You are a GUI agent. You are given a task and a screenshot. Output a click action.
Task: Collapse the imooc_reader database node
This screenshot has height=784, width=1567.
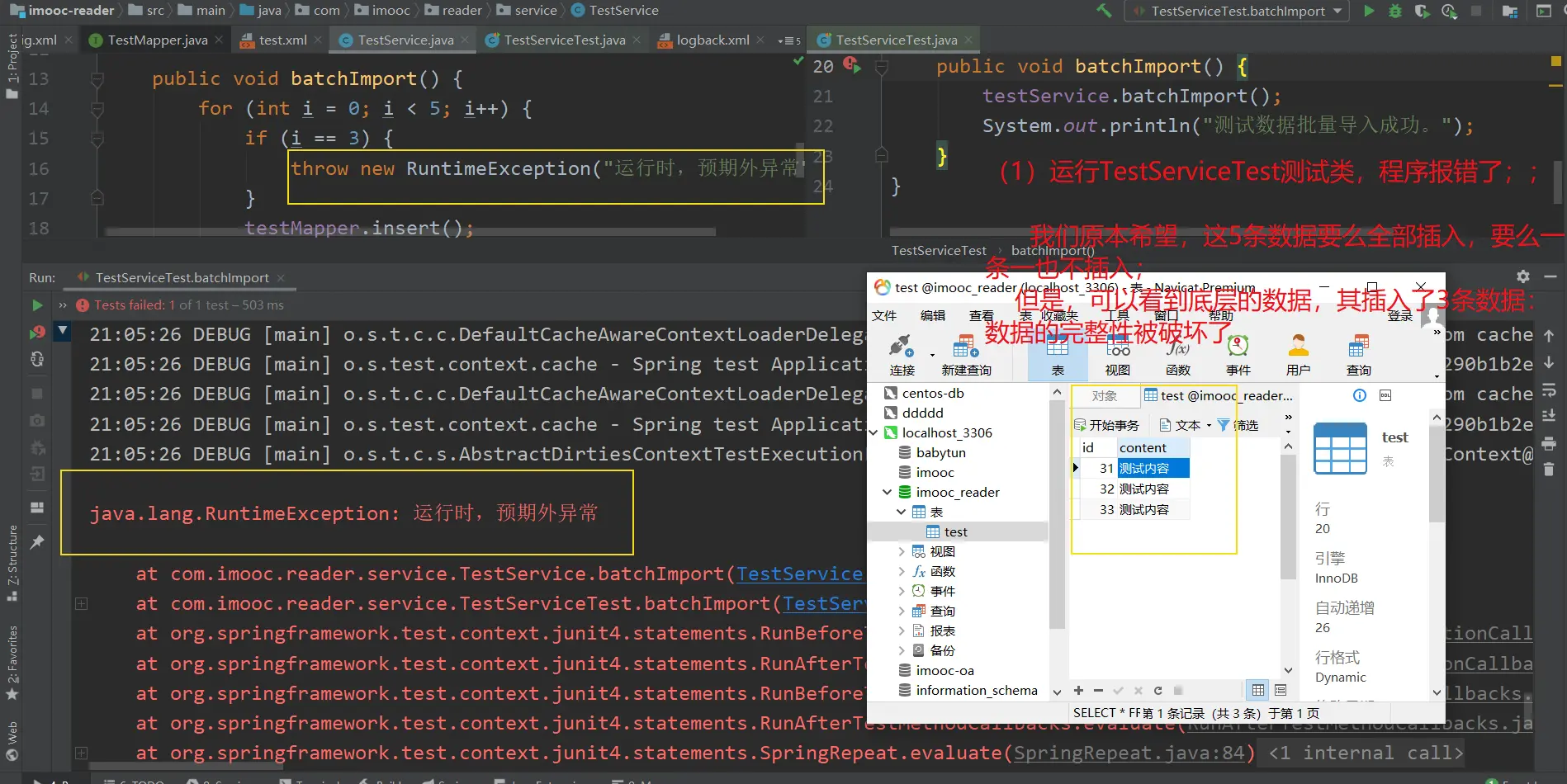(x=888, y=492)
